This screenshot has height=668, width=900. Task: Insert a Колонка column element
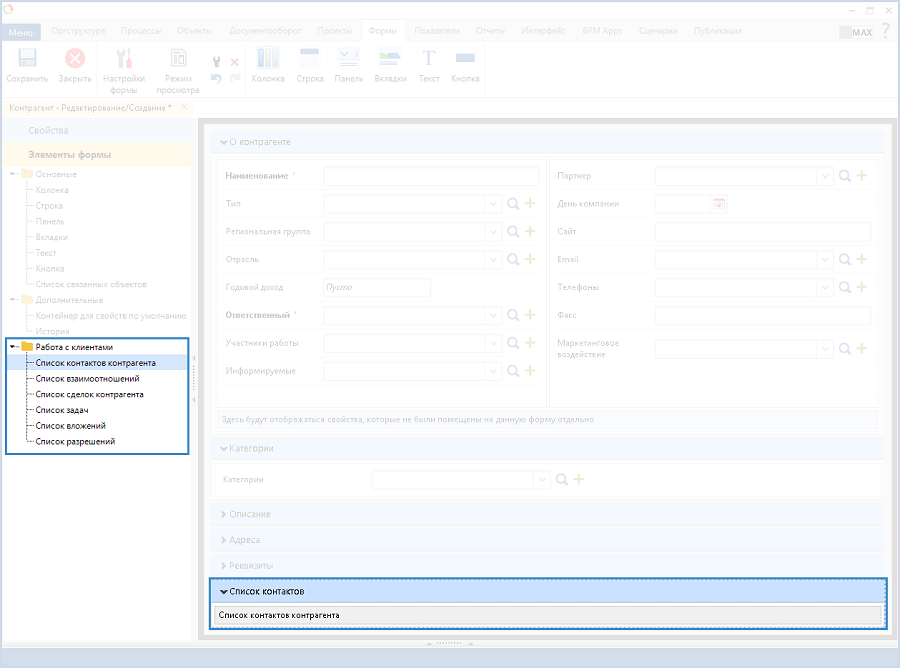(x=268, y=60)
